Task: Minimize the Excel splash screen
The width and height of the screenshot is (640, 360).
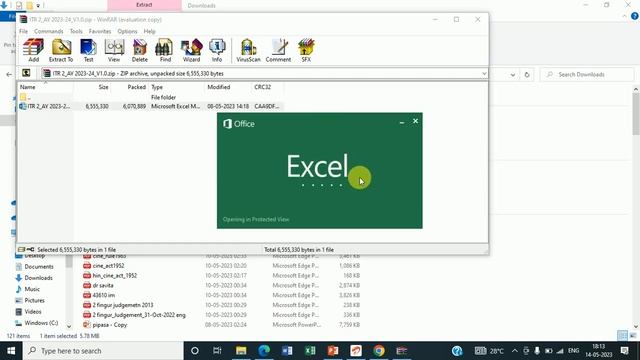Action: (x=402, y=122)
